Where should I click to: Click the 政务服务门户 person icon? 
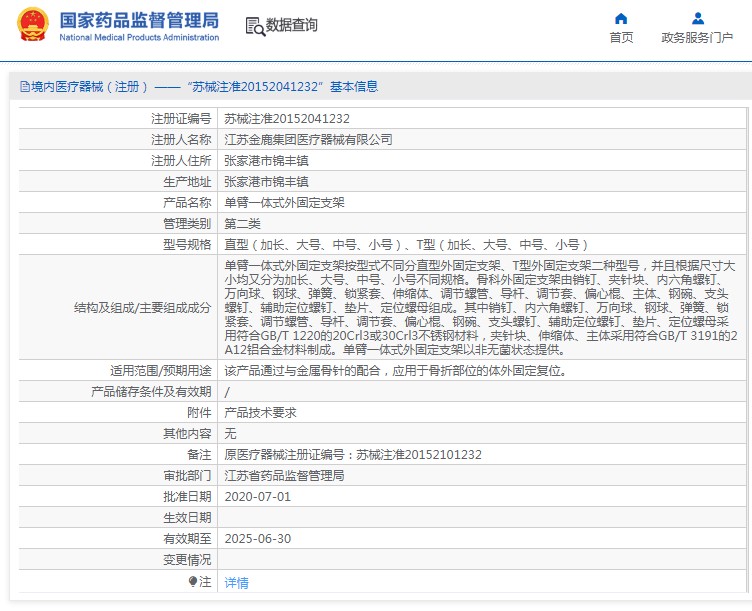click(x=698, y=18)
